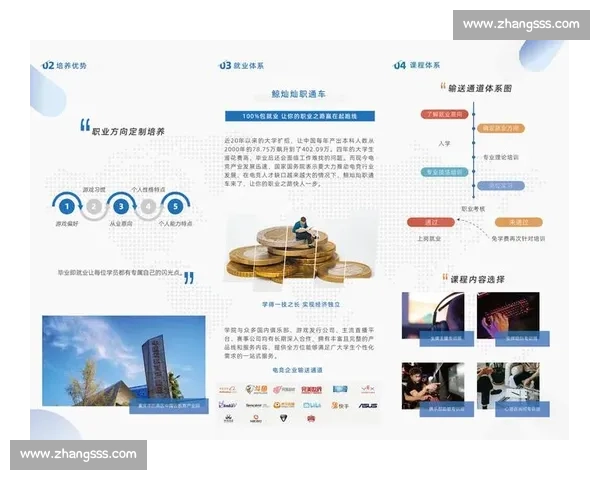Click the orange 未通过 result tag
This screenshot has height=480, width=600.
(x=518, y=222)
